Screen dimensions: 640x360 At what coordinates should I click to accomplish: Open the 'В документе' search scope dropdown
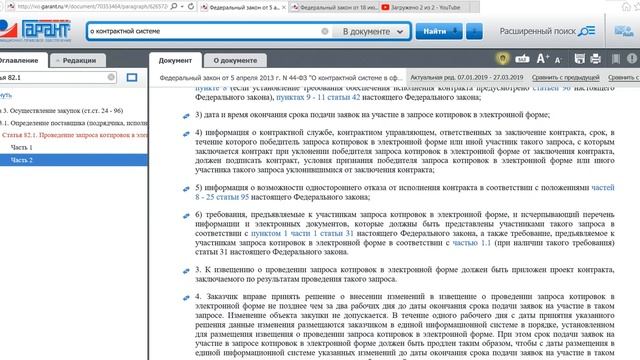click(x=373, y=31)
